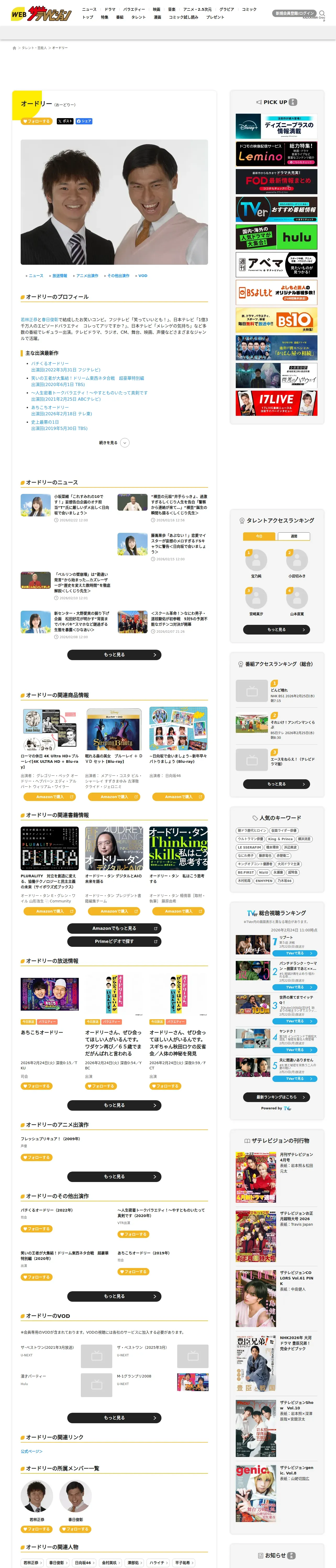Open the 17LIVE banner
The width and height of the screenshot is (336, 1568).
(x=276, y=403)
